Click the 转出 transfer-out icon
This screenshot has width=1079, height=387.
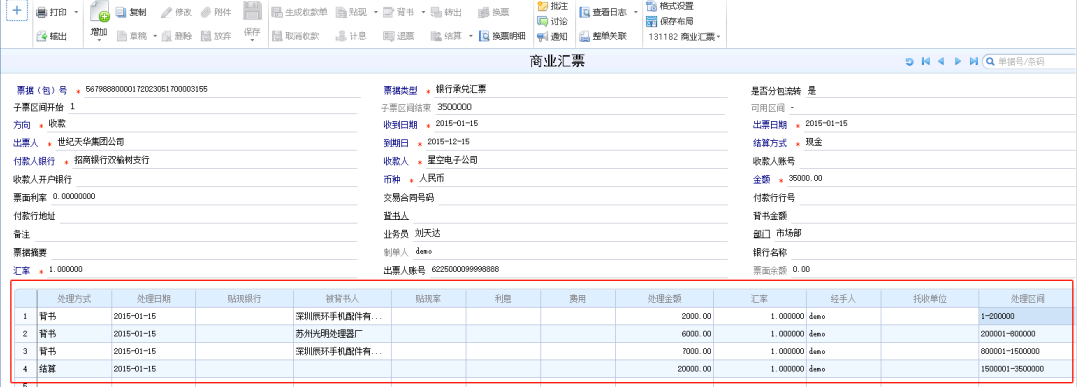[x=436, y=12]
